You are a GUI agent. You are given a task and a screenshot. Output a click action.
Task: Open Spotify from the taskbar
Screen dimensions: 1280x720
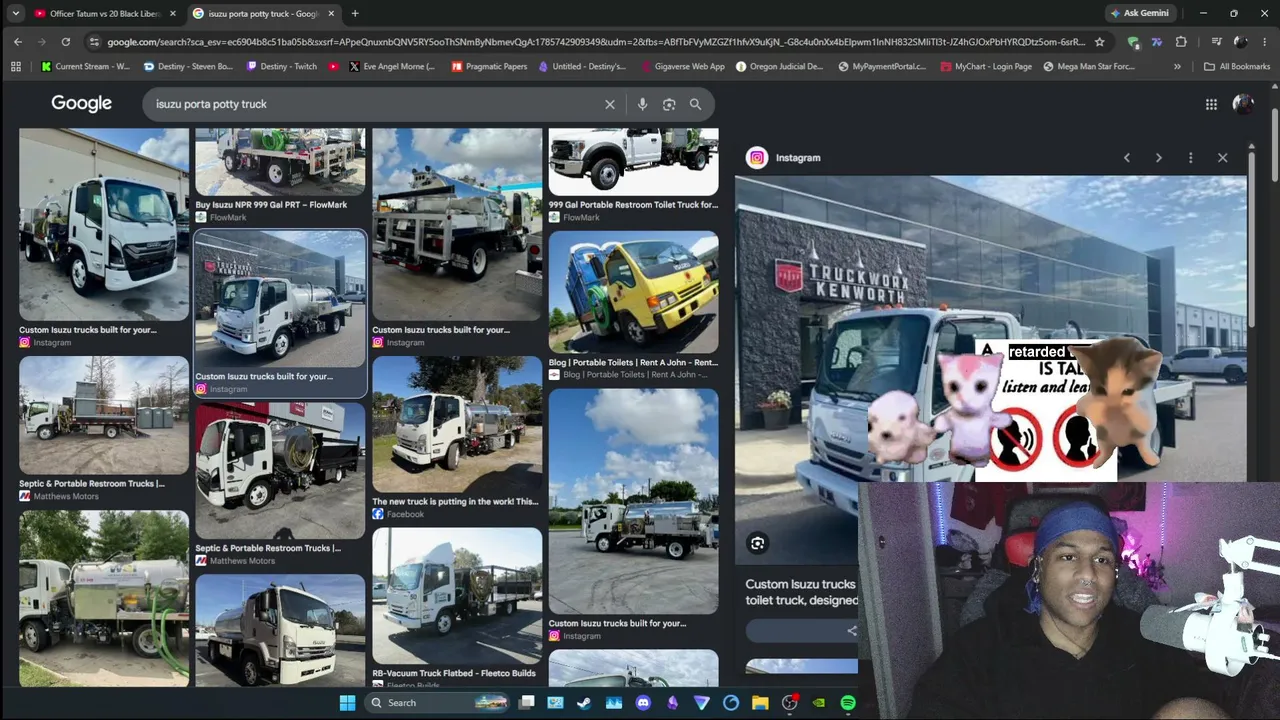[x=848, y=703]
